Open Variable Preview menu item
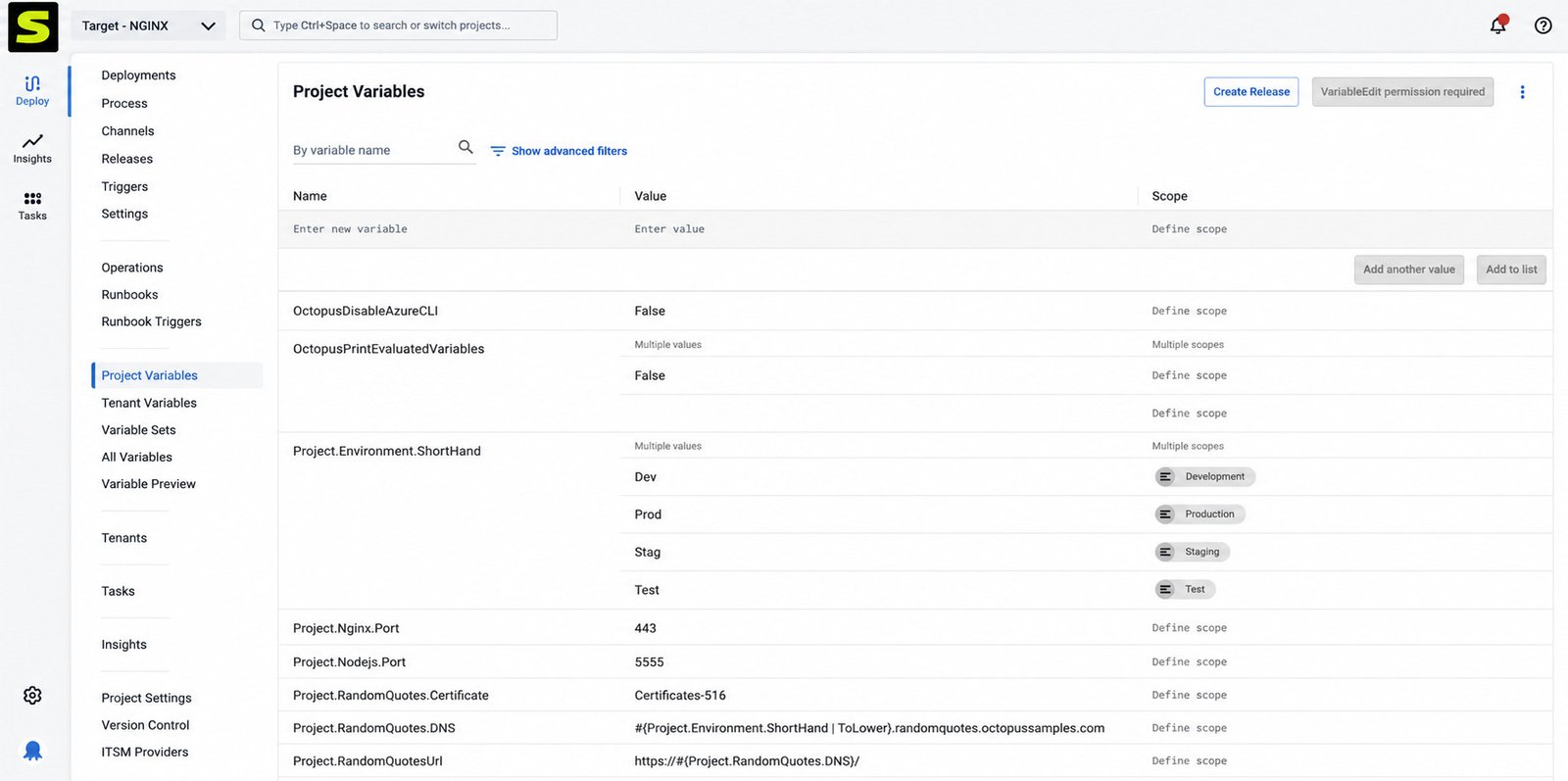 pyautogui.click(x=148, y=484)
